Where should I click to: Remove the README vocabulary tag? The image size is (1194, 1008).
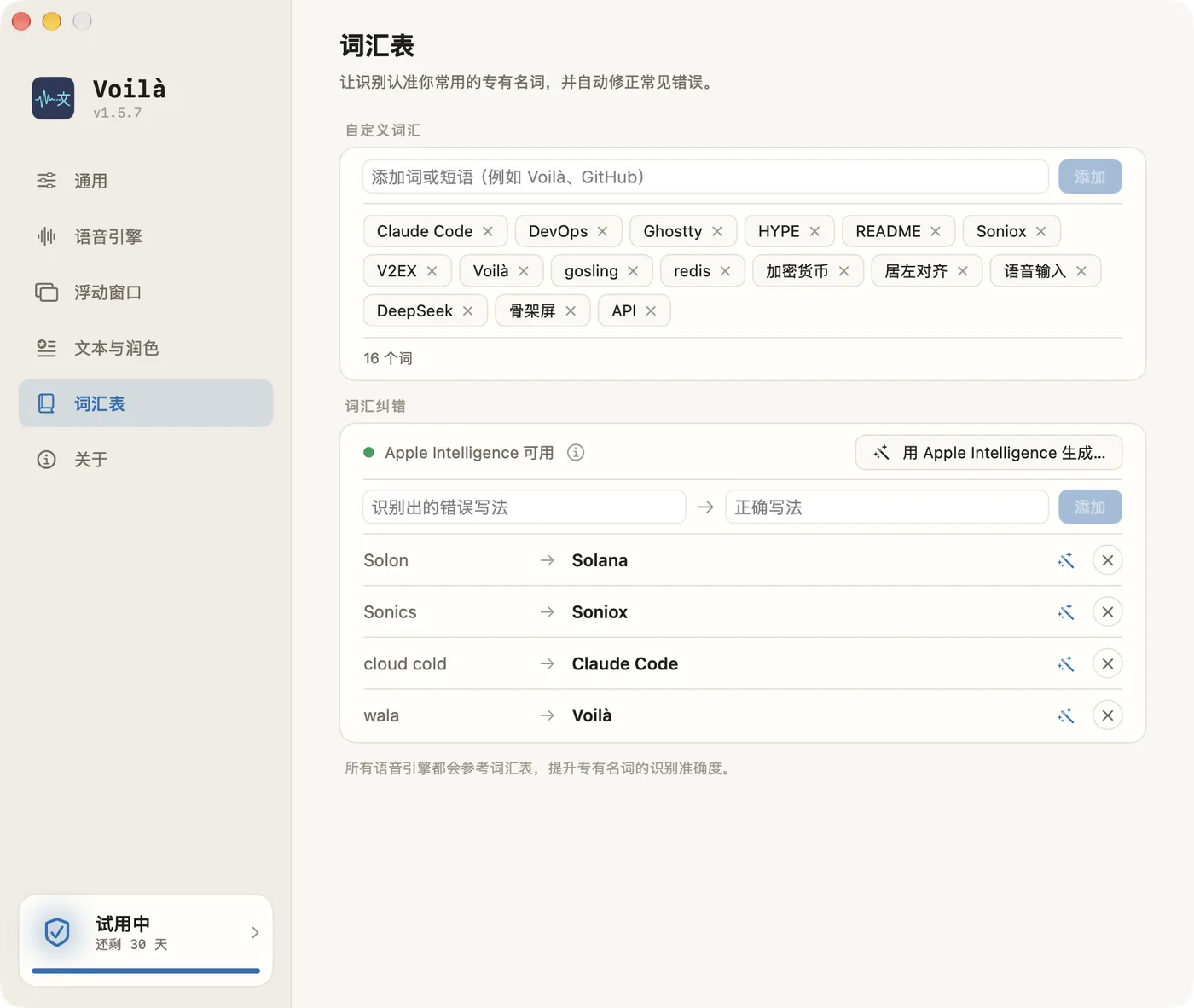pos(936,231)
